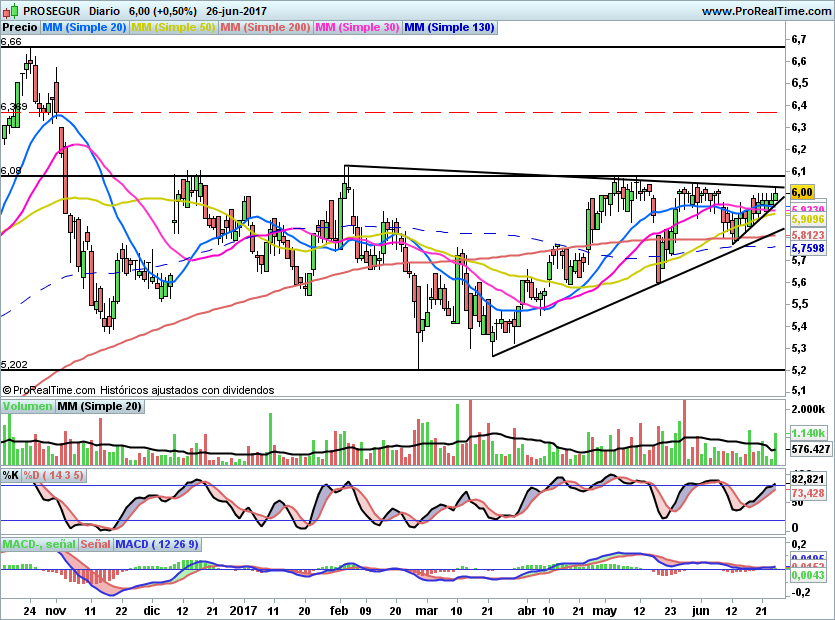Click the abr date axis label

coord(527,610)
